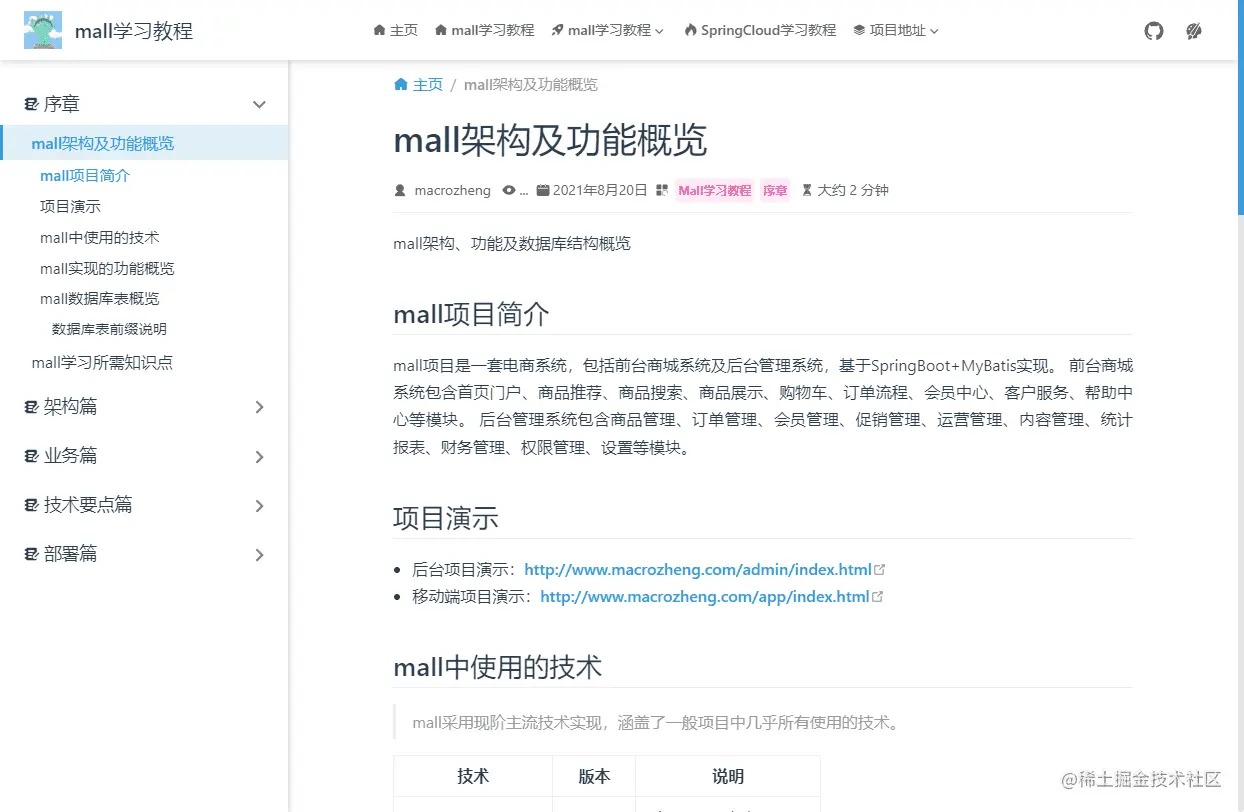Click the 序章 section icon
The height and width of the screenshot is (812, 1244).
click(31, 104)
